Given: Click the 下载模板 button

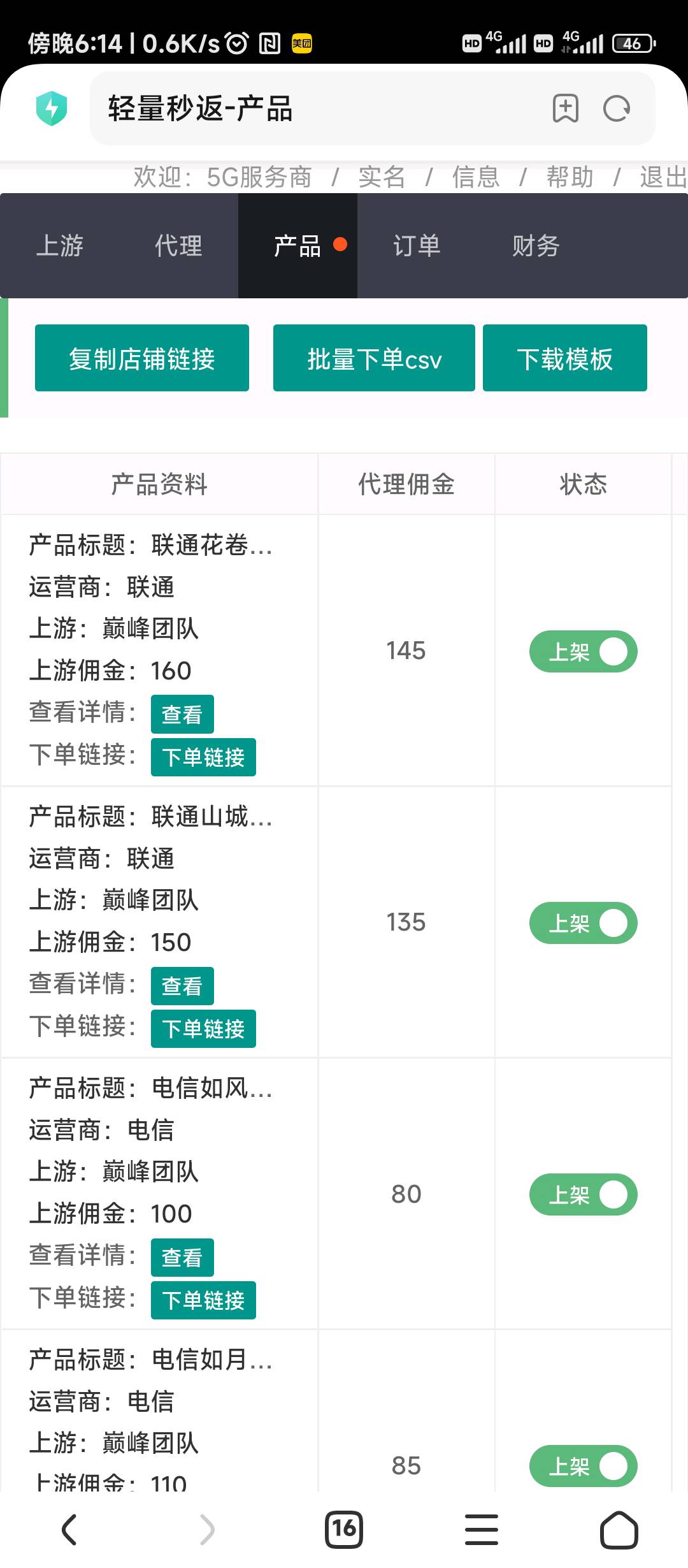Looking at the screenshot, I should (x=564, y=358).
